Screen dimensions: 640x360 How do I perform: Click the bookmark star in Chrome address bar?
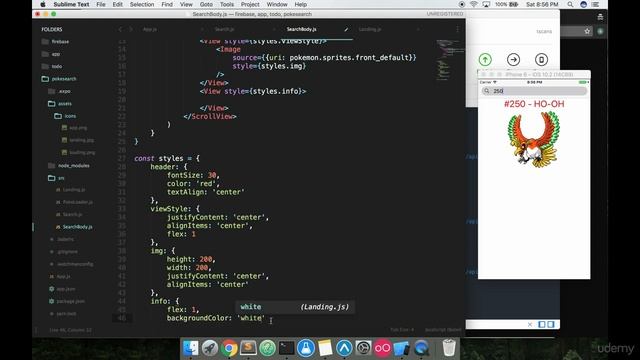[x=587, y=31]
